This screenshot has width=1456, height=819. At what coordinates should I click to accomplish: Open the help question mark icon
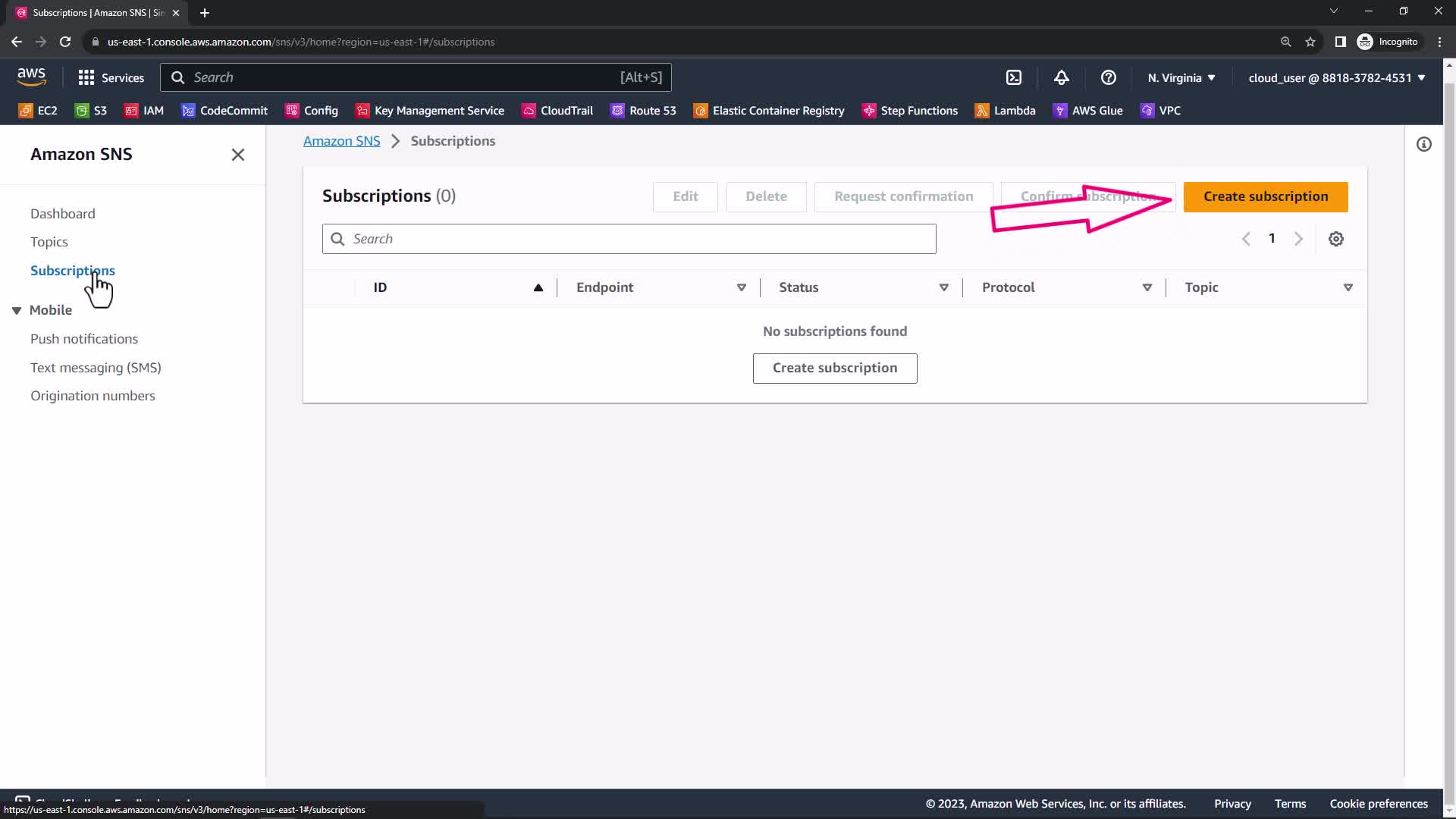pos(1108,77)
